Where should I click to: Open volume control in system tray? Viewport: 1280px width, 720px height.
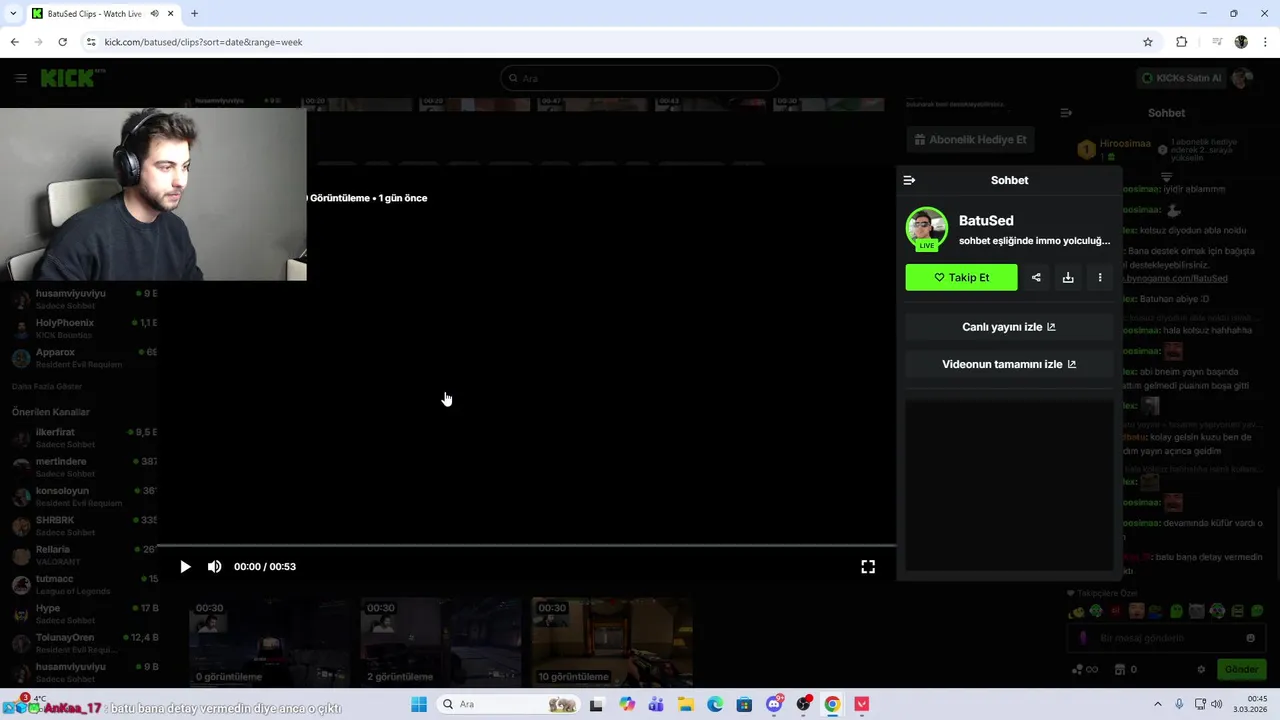coord(1217,704)
